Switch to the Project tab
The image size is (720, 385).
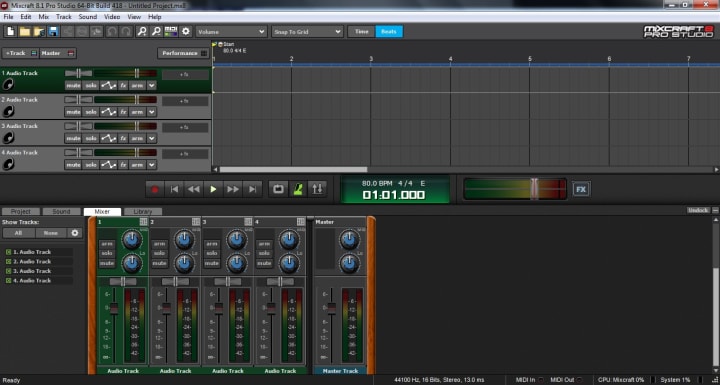click(x=21, y=211)
